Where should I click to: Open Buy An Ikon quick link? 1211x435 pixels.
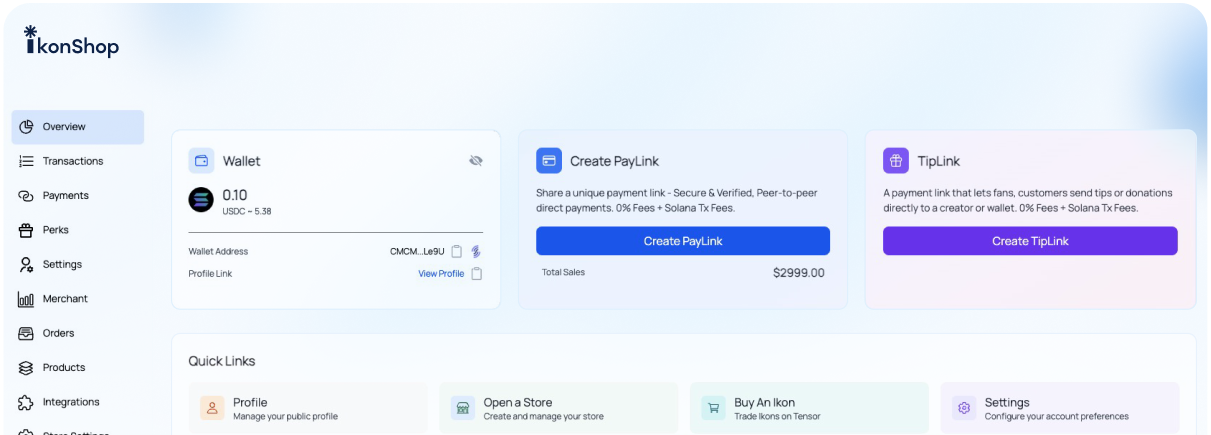[x=809, y=408]
